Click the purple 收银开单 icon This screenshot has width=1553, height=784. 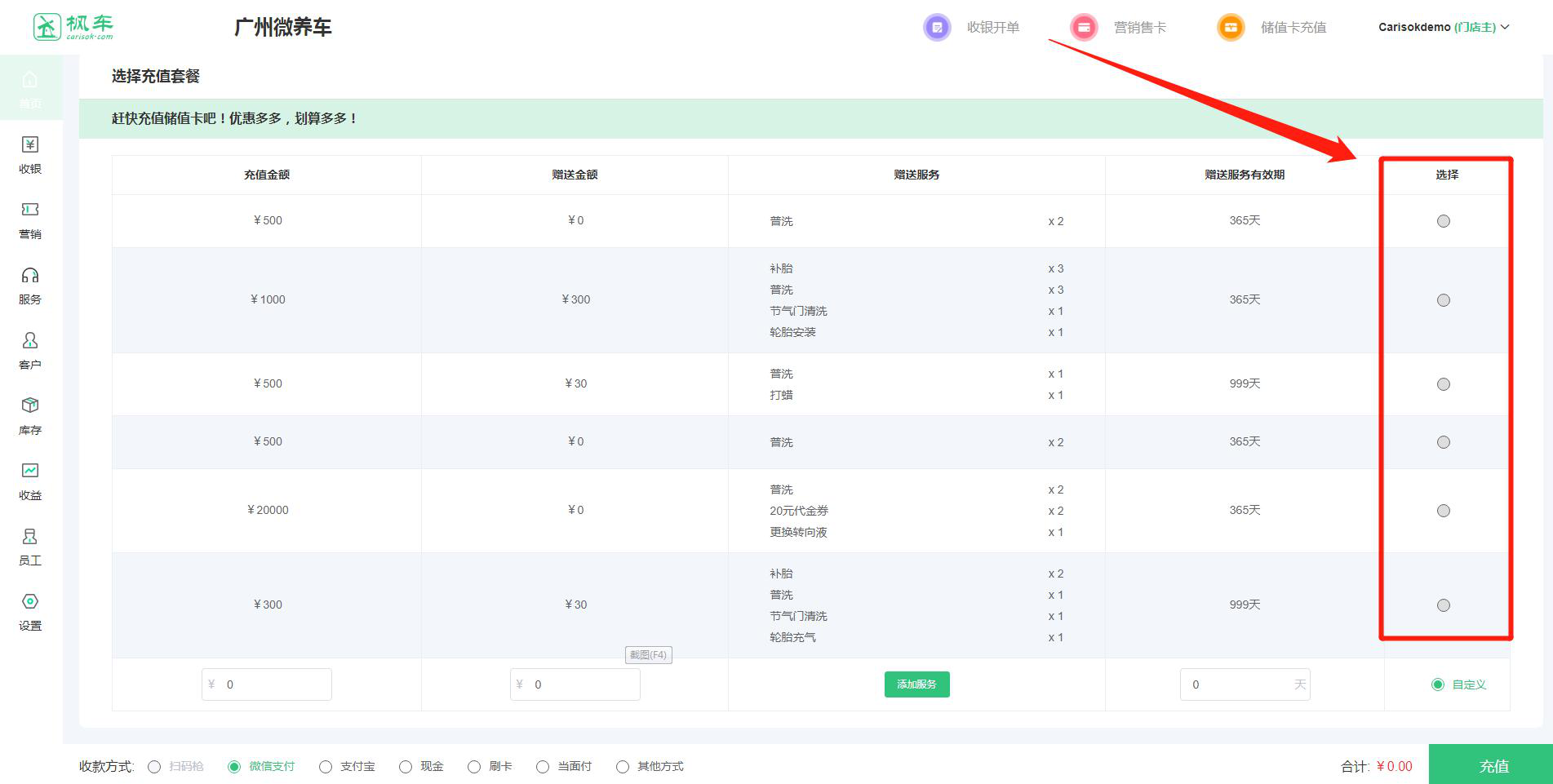pos(937,28)
